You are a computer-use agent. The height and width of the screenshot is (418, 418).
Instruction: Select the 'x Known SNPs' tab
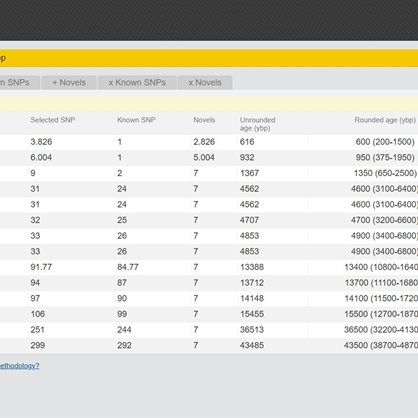[137, 83]
